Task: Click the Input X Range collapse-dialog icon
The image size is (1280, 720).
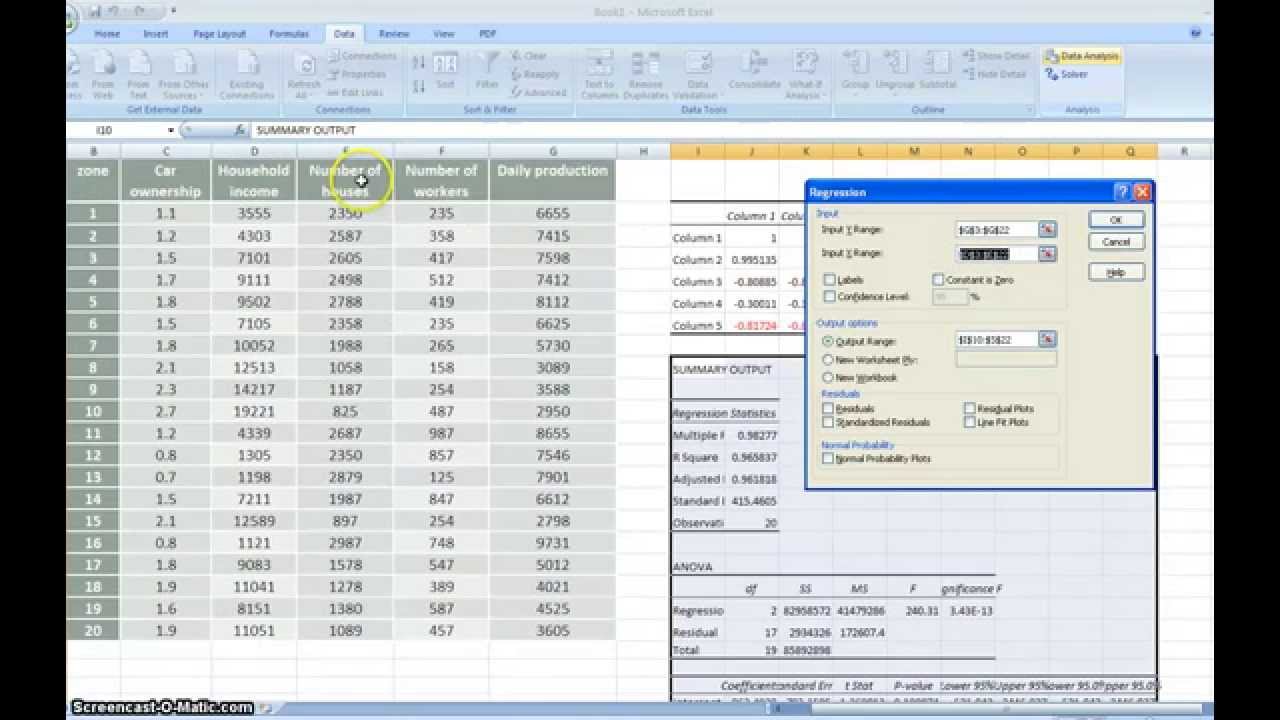Action: click(1047, 254)
